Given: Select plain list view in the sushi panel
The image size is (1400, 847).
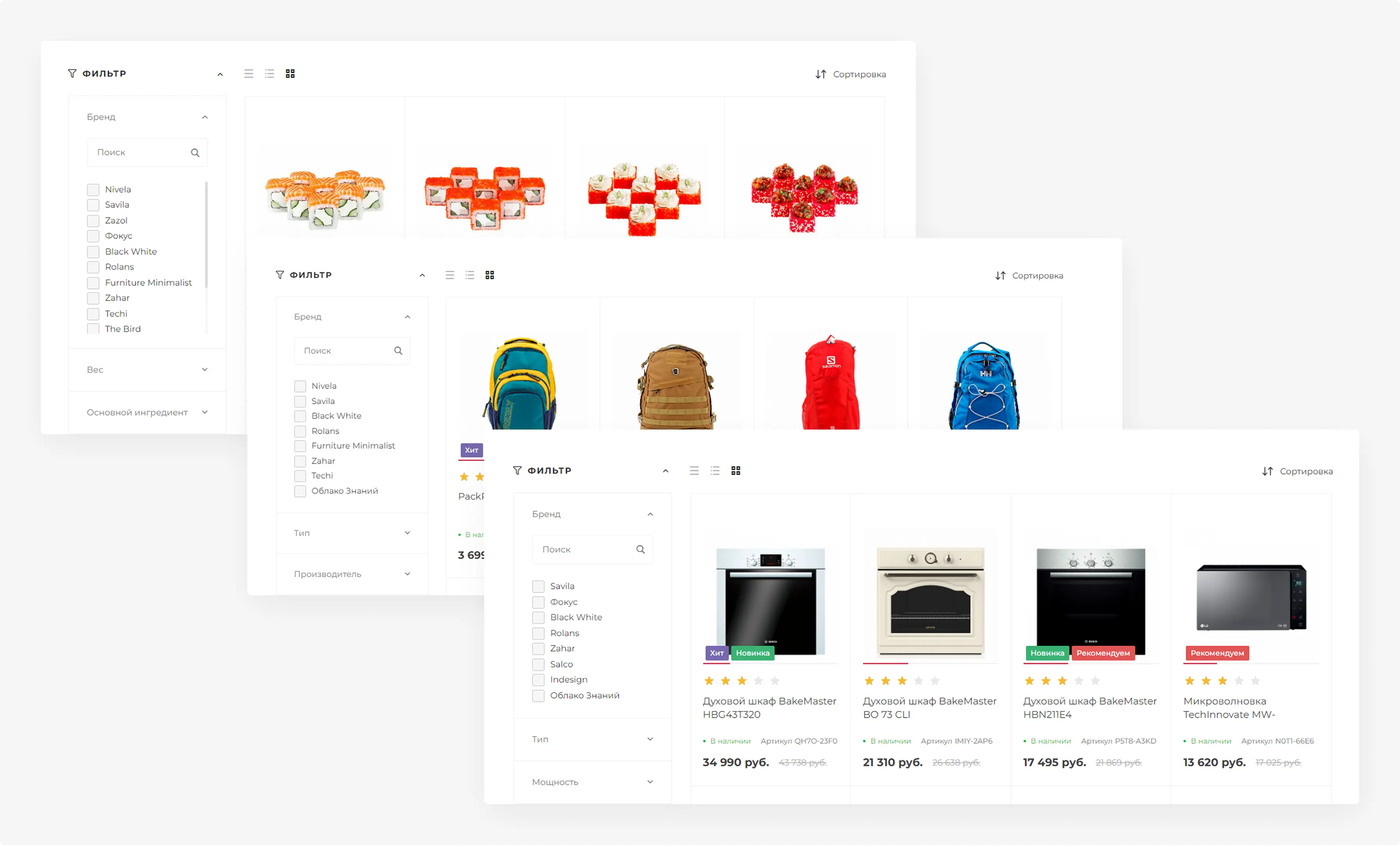Looking at the screenshot, I should pos(248,74).
